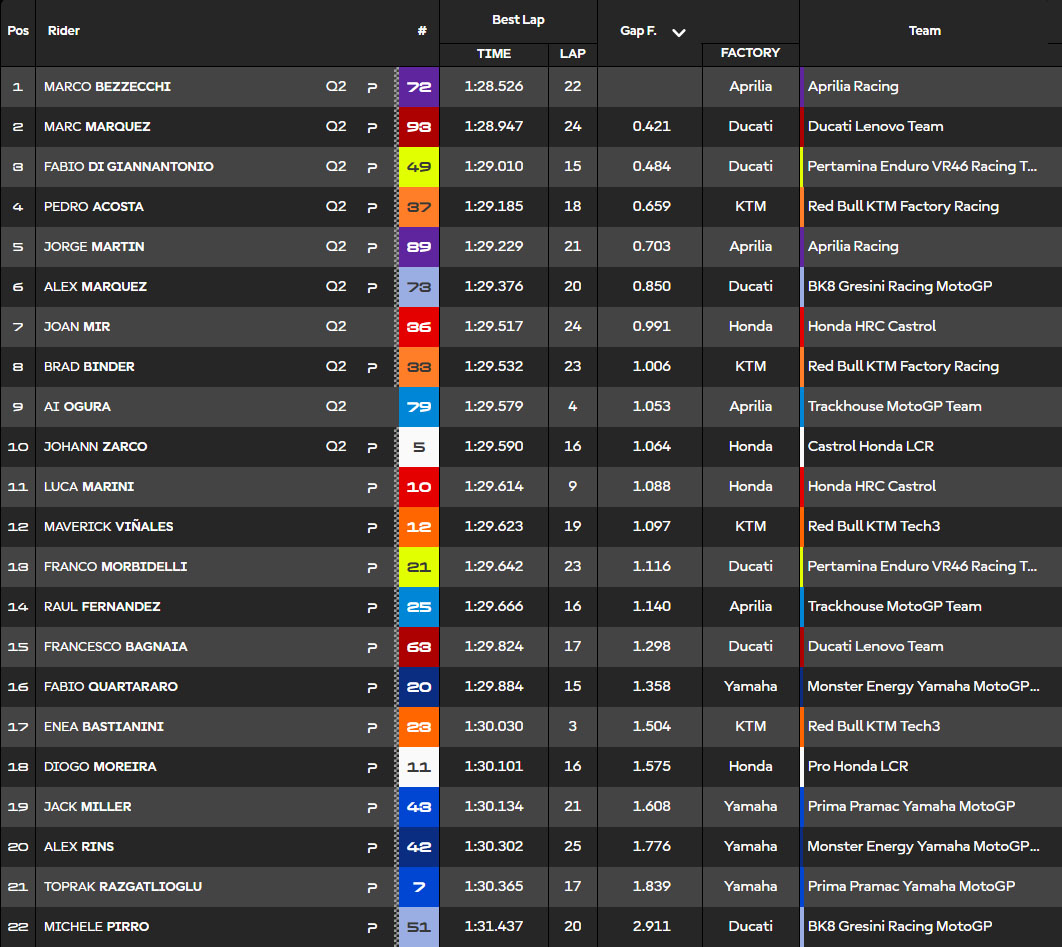Click the pit icon next to Francesco Bagnaia
This screenshot has height=947, width=1062.
372,647
